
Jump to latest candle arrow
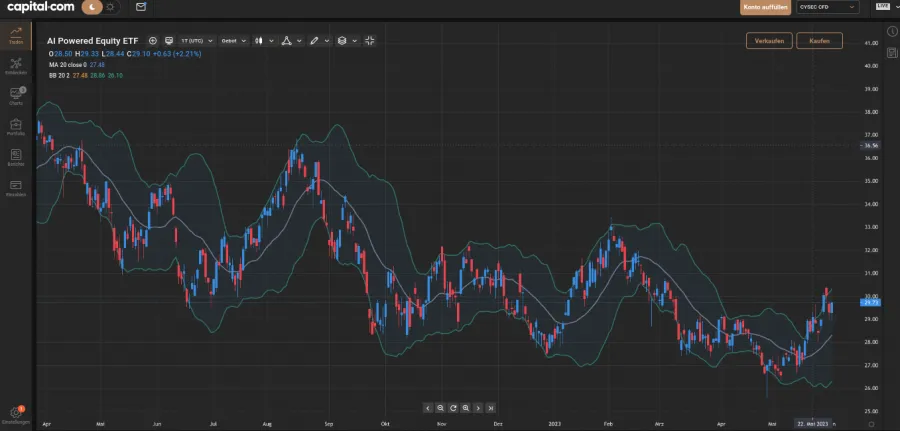point(491,408)
